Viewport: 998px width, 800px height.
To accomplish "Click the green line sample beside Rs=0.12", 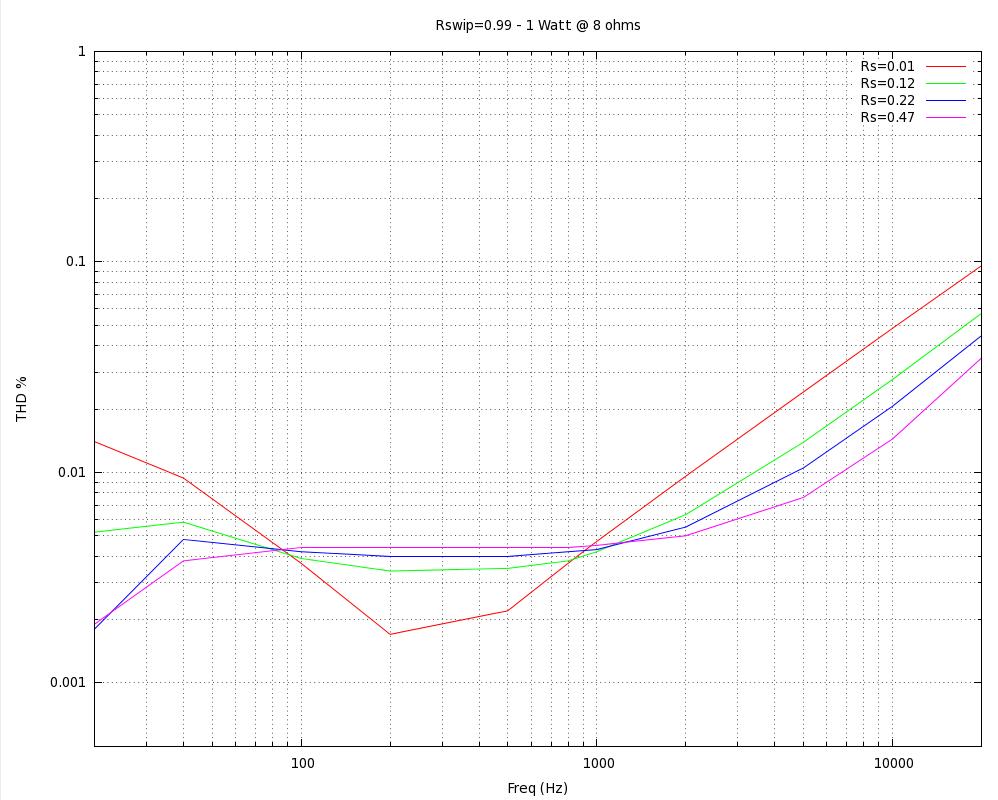I will [x=946, y=83].
